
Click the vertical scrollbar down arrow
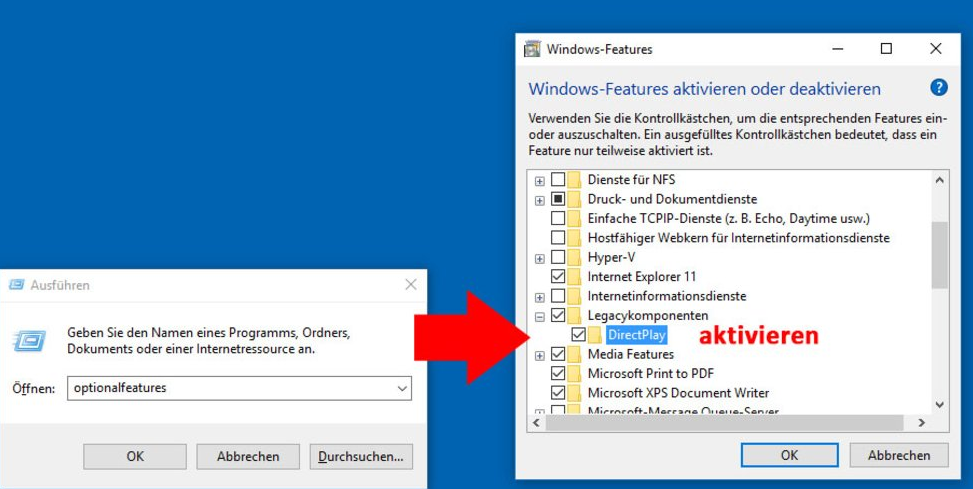click(x=939, y=405)
